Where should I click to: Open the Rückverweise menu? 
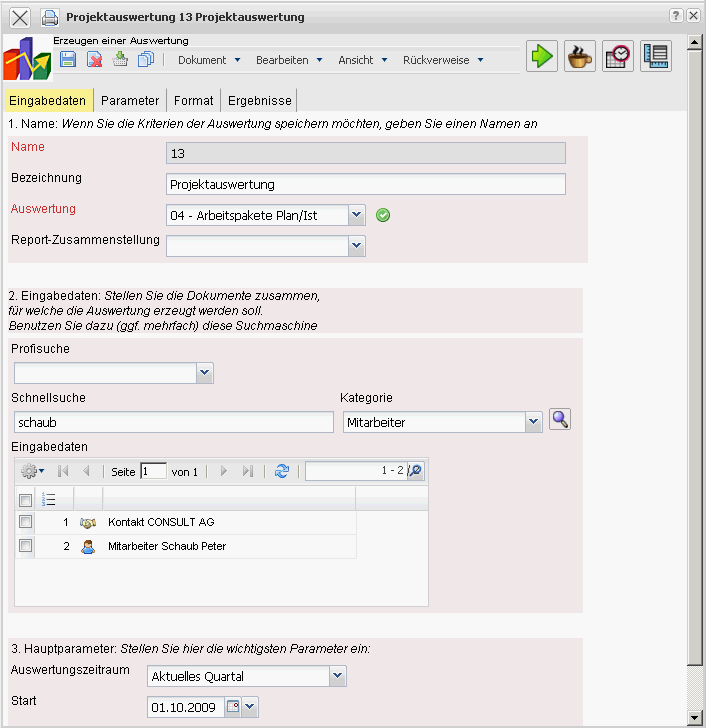point(443,60)
